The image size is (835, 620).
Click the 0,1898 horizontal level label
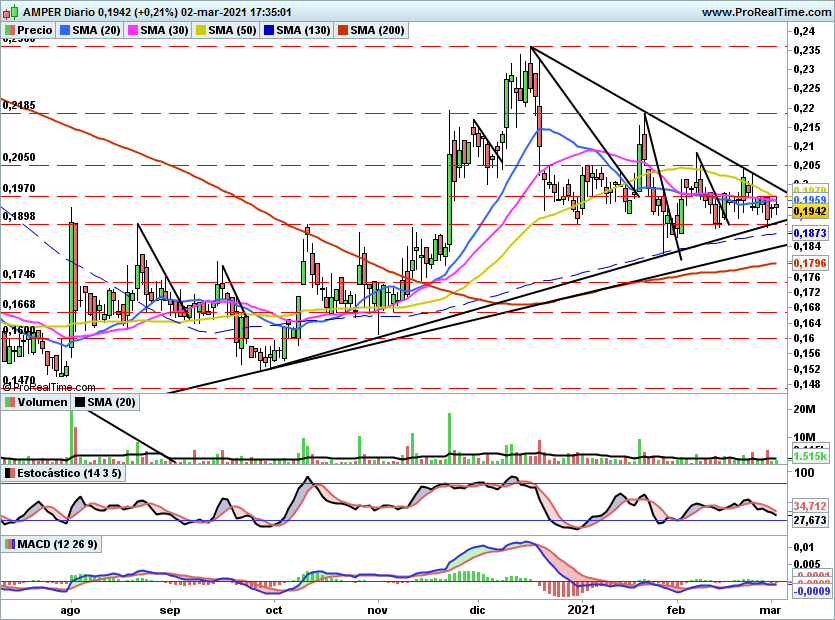point(19,216)
